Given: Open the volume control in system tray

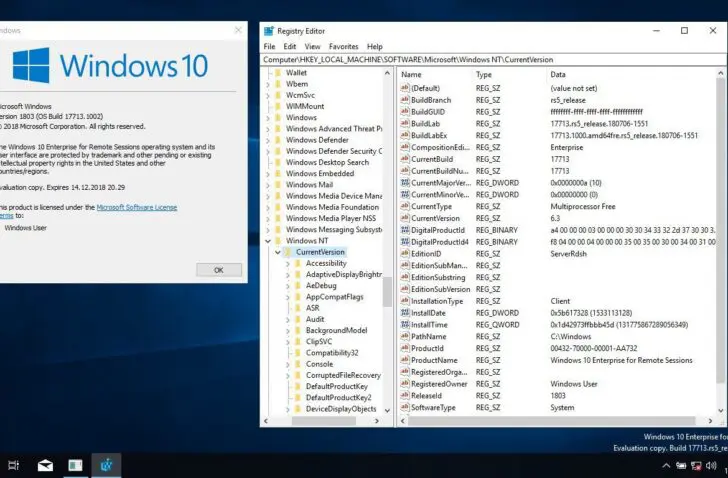Looking at the screenshot, I should tap(711, 465).
